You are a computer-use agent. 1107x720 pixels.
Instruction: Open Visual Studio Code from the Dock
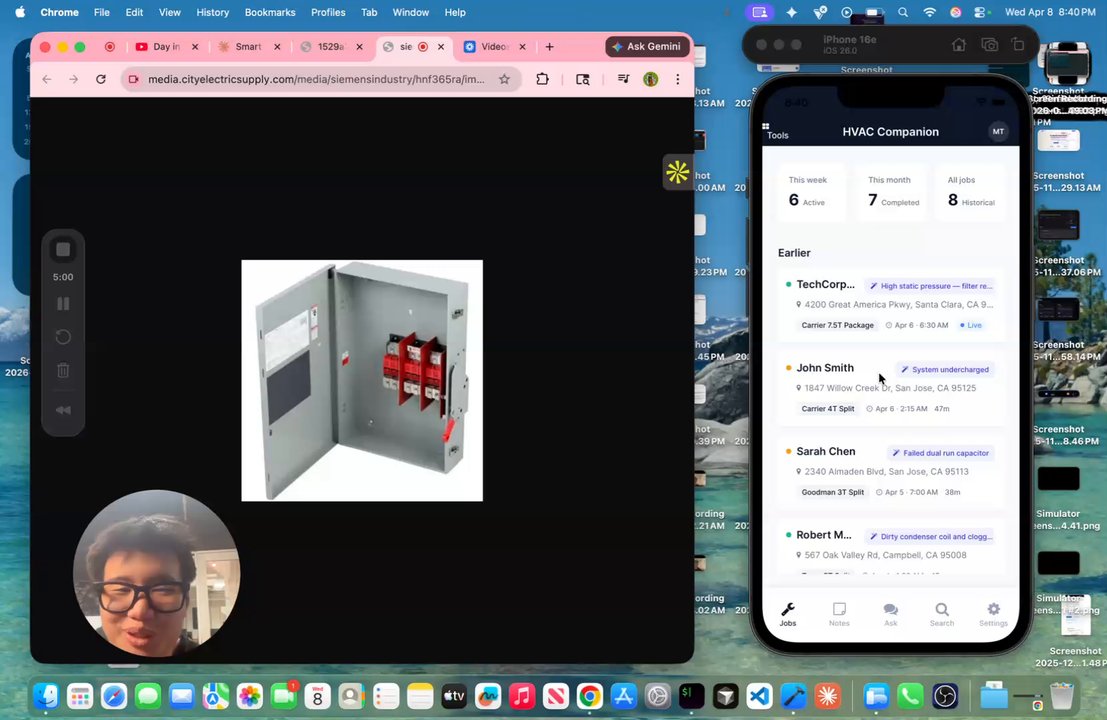point(760,697)
